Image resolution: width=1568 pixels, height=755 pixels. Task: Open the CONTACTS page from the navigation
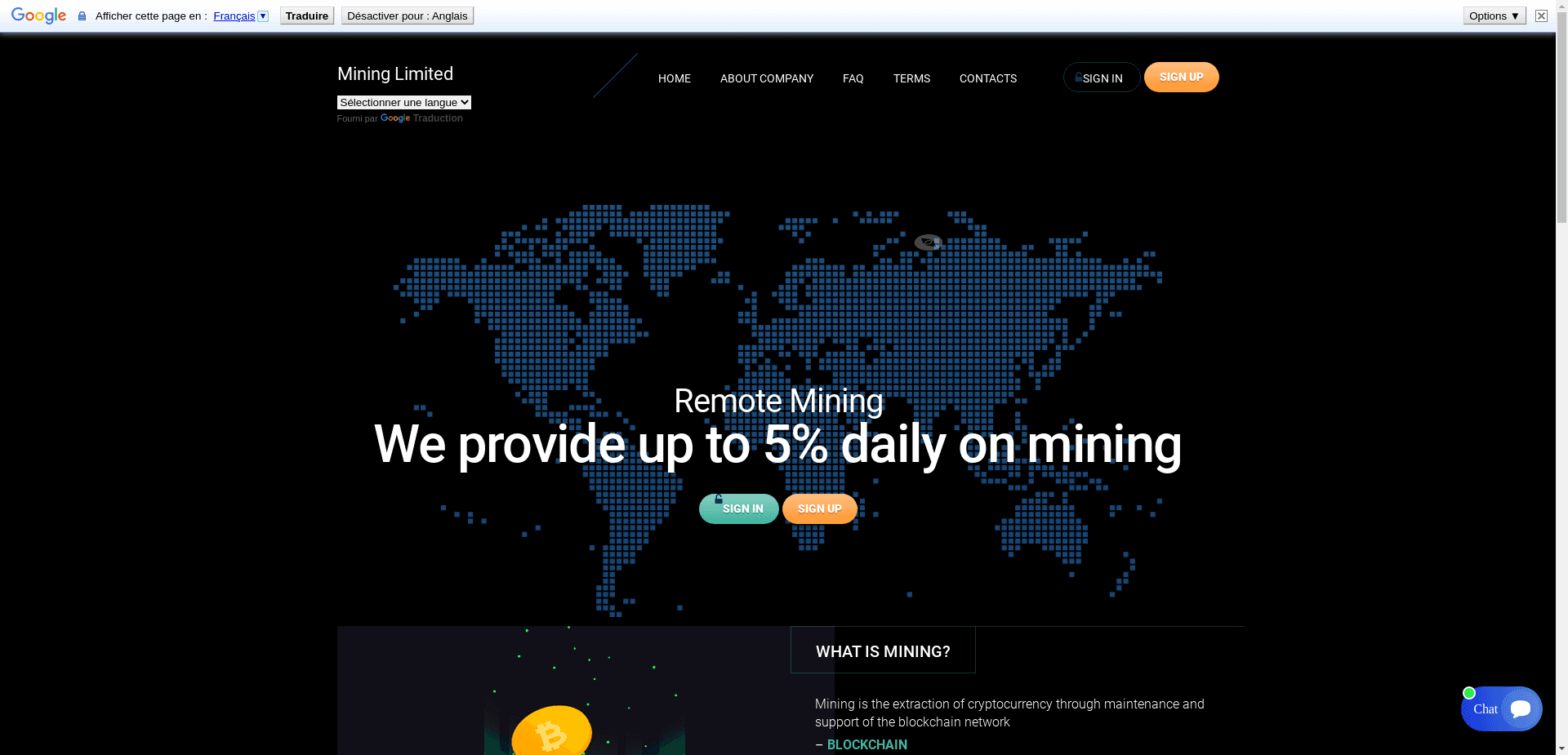point(987,78)
